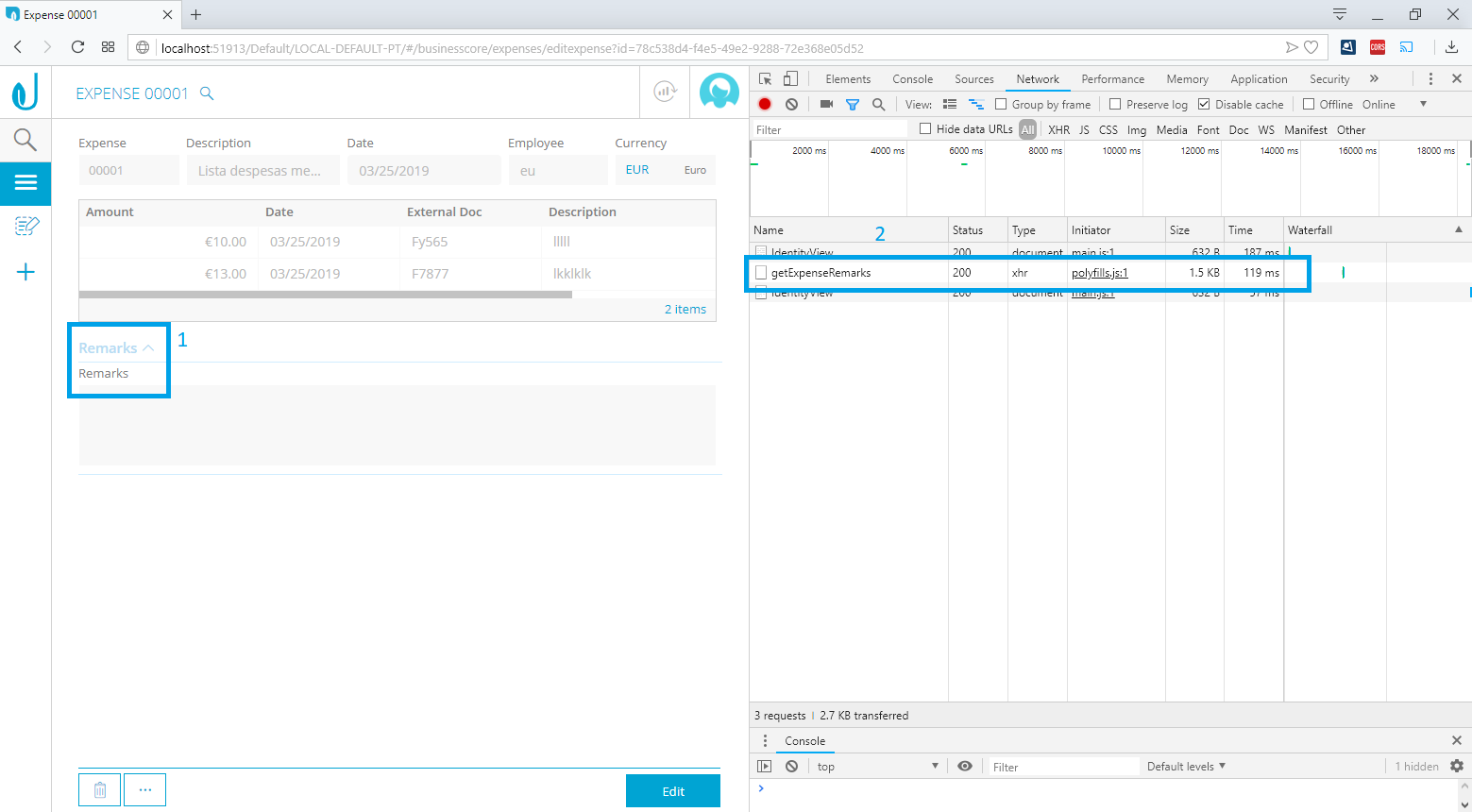
Task: Activate the DevTools inspect element tool
Action: [x=766, y=79]
